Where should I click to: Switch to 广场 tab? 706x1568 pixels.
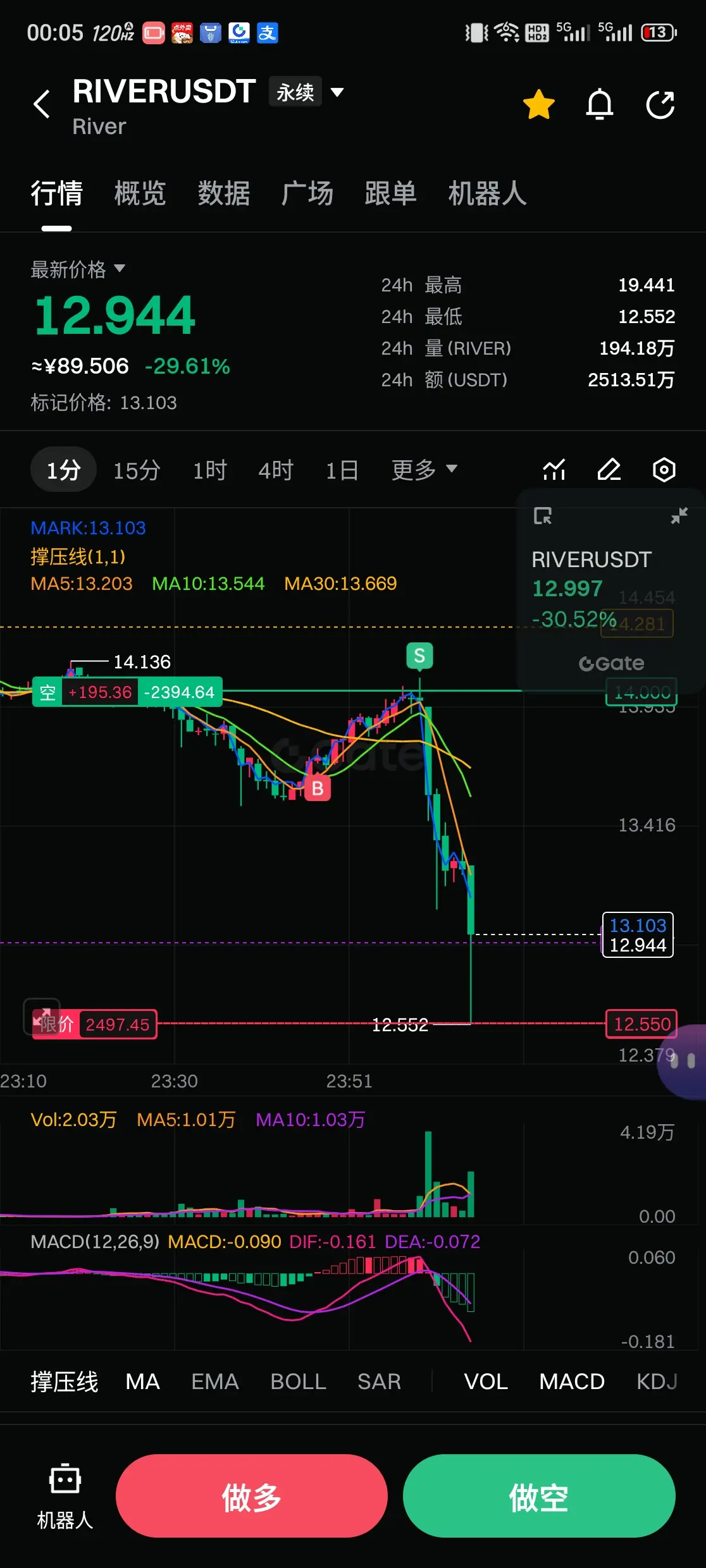pyautogui.click(x=307, y=193)
